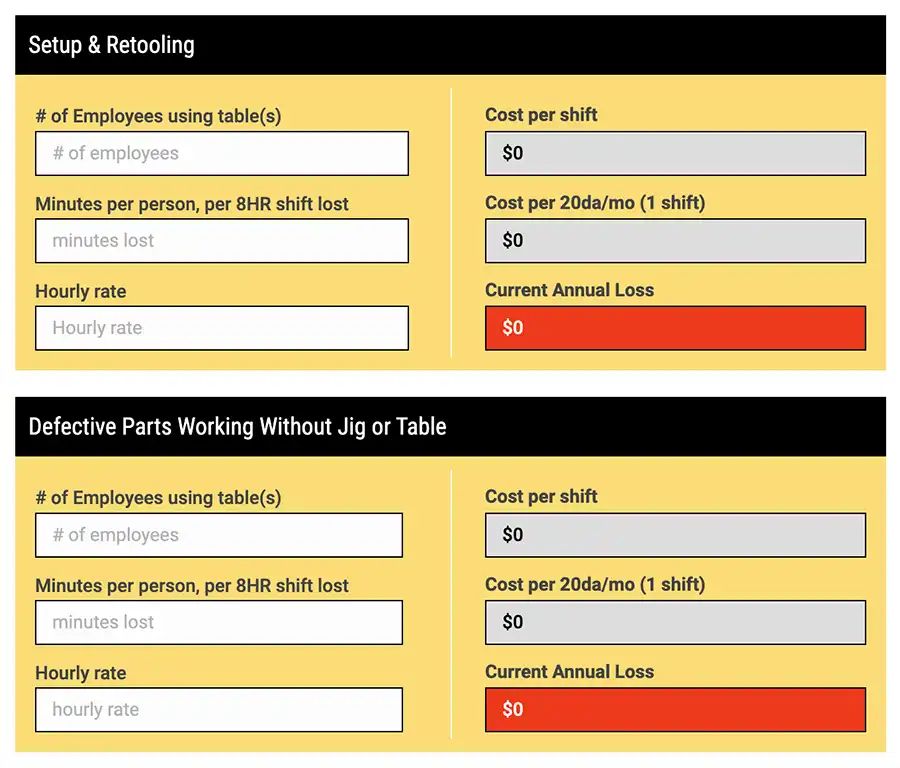The height and width of the screenshot is (768, 900).
Task: Focus the Hourly rate input in Setup & Retooling
Action: pos(220,328)
